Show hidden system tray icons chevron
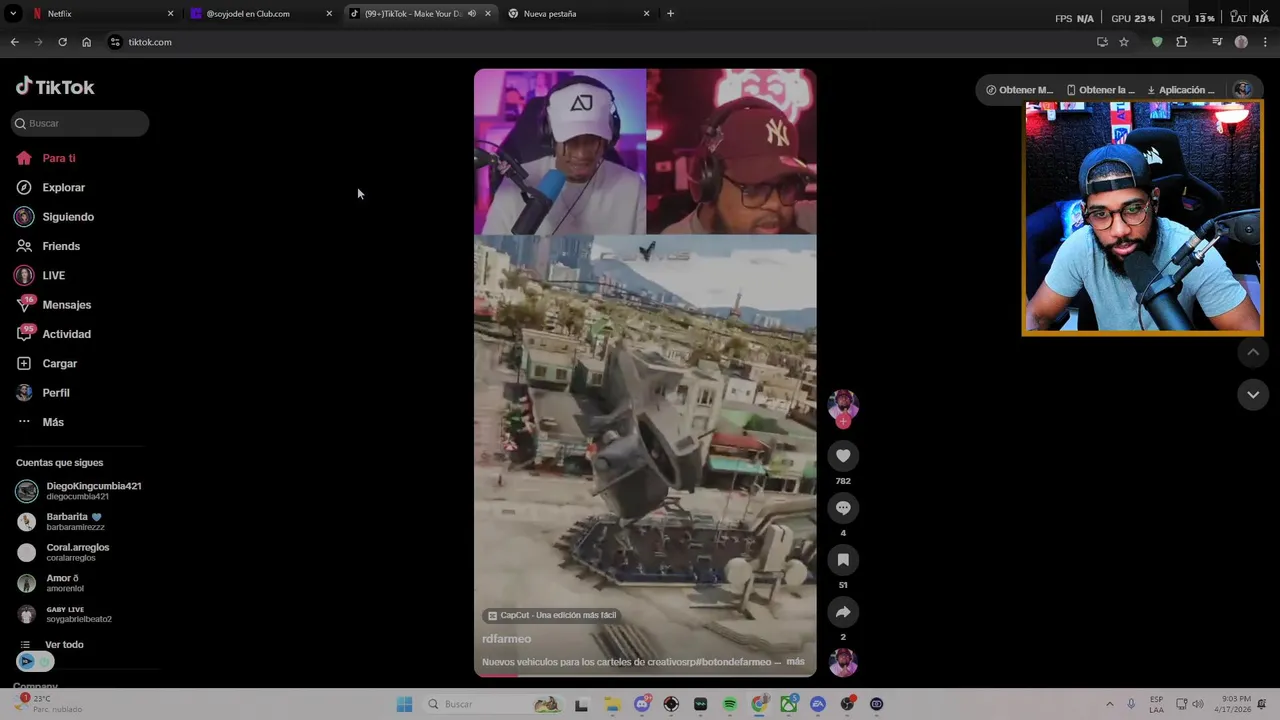Viewport: 1280px width, 720px height. (x=1109, y=704)
